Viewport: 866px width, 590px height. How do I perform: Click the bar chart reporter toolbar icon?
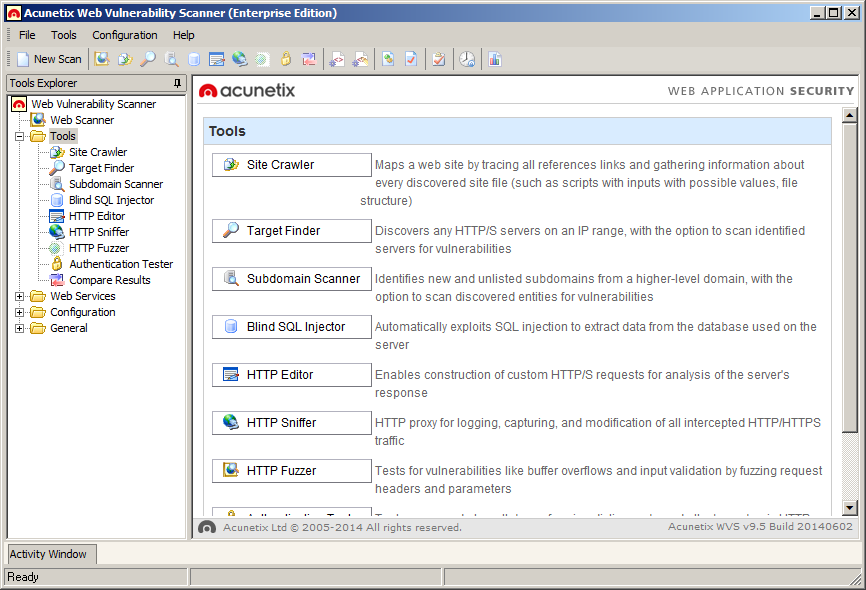point(495,60)
